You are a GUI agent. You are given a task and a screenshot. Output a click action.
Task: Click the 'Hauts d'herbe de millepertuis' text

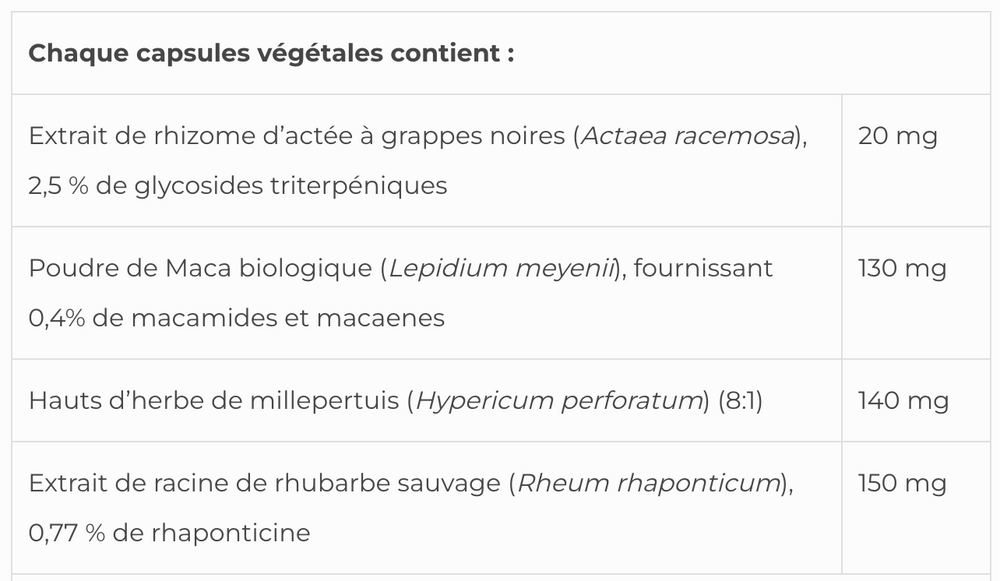click(x=213, y=401)
